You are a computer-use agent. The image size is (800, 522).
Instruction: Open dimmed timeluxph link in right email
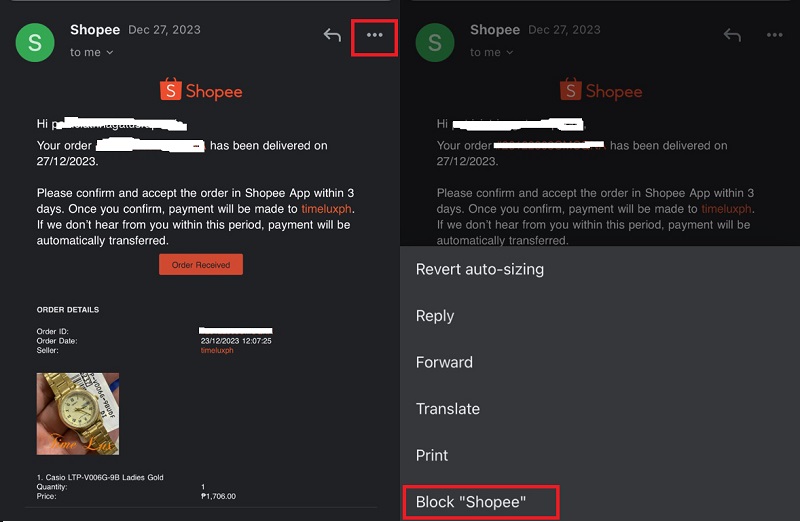tap(726, 209)
